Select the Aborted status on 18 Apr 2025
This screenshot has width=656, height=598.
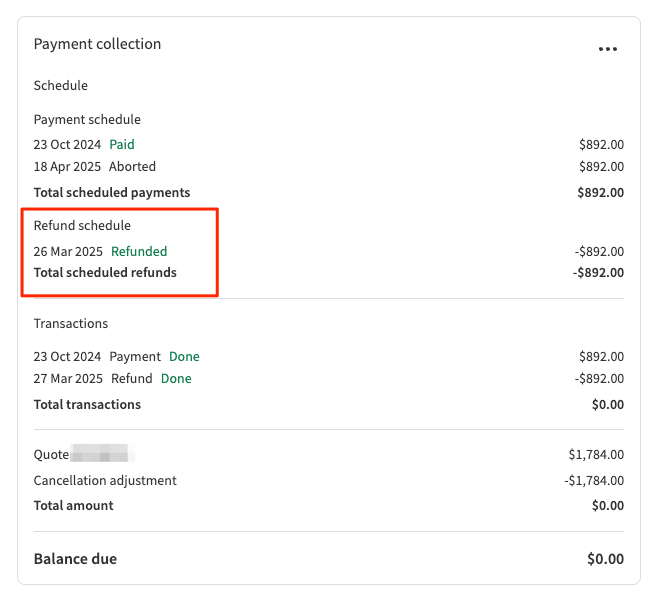[132, 166]
